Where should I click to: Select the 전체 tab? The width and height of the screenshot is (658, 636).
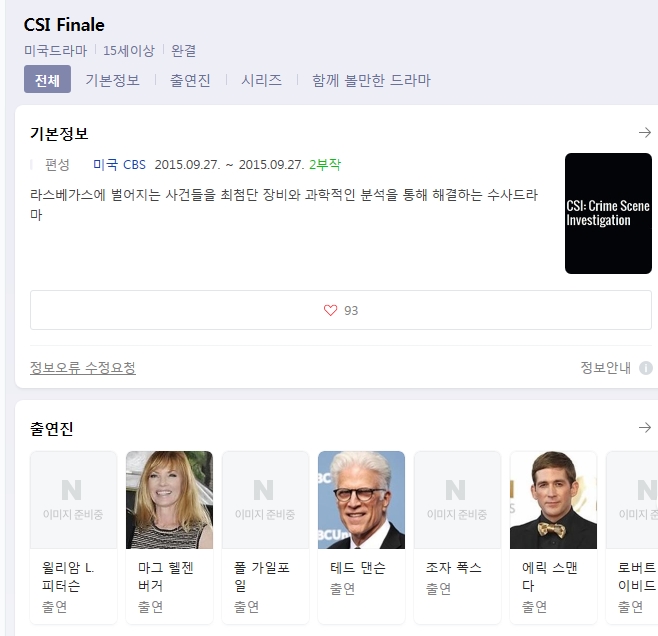pyautogui.click(x=47, y=80)
